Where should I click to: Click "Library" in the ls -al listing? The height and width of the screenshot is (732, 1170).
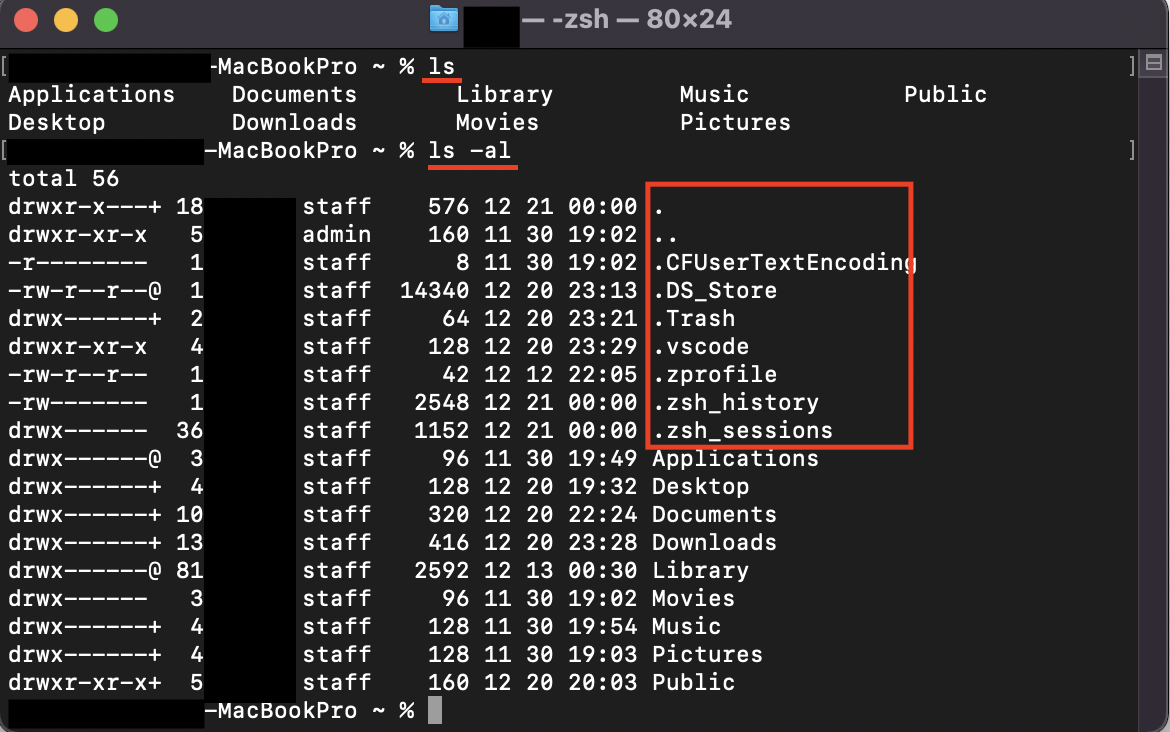[x=700, y=571]
